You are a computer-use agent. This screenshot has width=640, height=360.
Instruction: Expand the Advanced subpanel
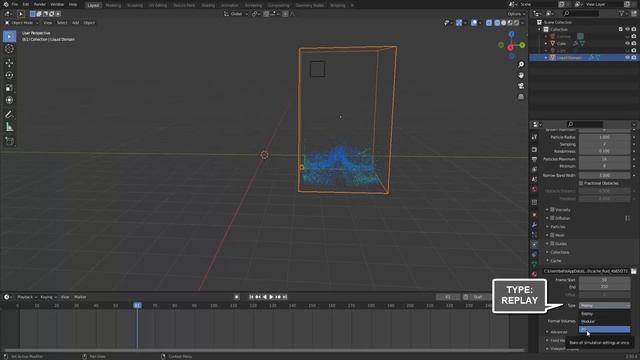coord(559,332)
